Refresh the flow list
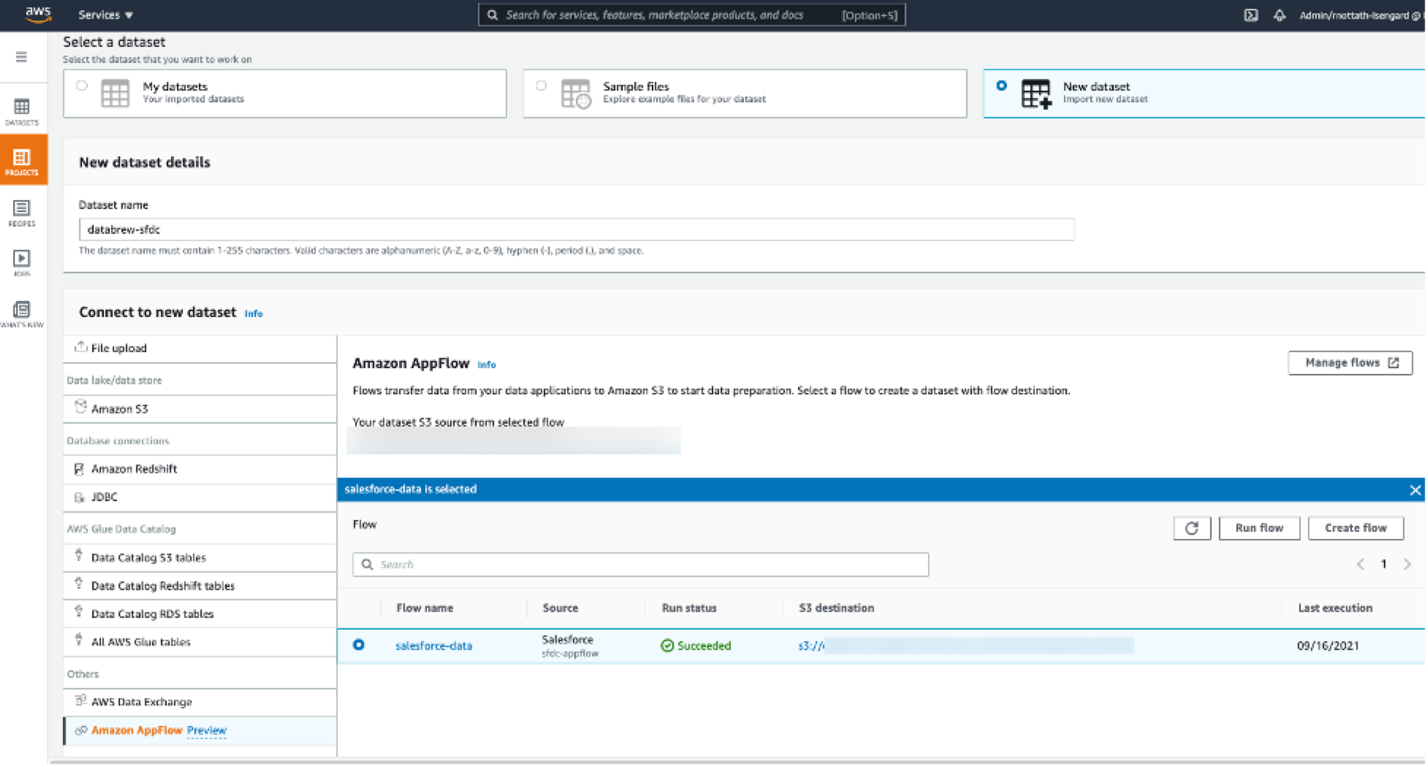1428x767 pixels. (x=1192, y=528)
